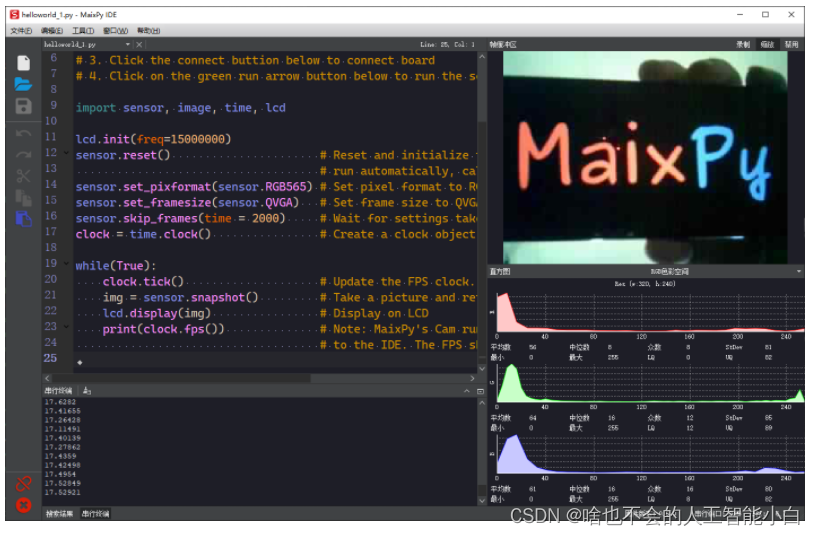Screen dimensions: 815x536
Task: Click the blue channel histogram graph
Action: click(x=650, y=453)
